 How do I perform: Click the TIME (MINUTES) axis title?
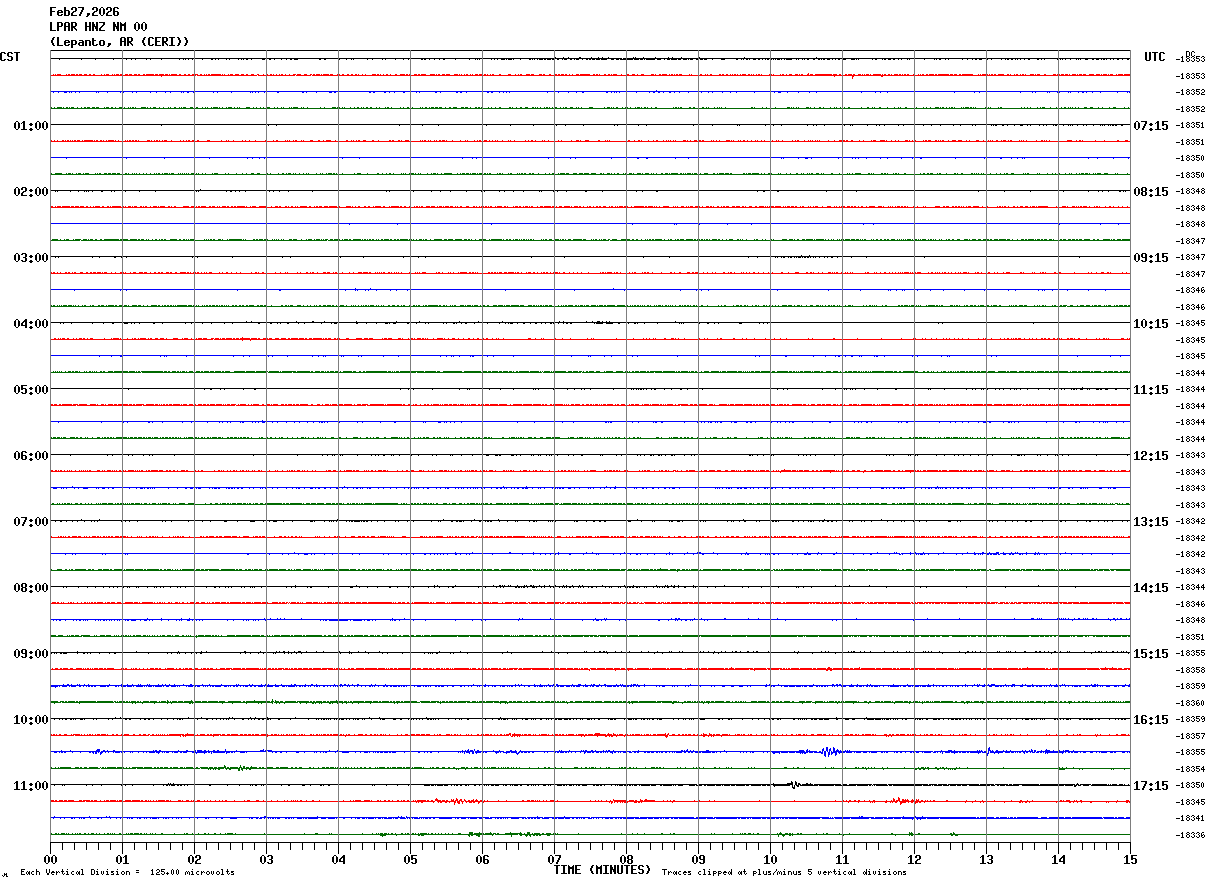tap(602, 870)
